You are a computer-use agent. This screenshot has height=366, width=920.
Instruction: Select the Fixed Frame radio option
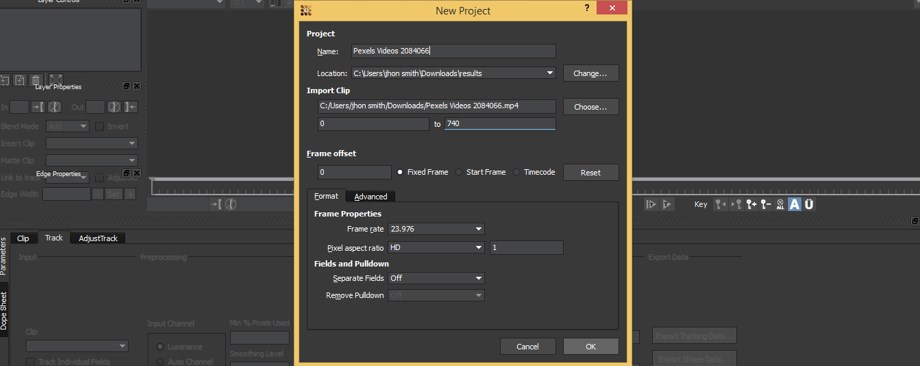tap(400, 172)
